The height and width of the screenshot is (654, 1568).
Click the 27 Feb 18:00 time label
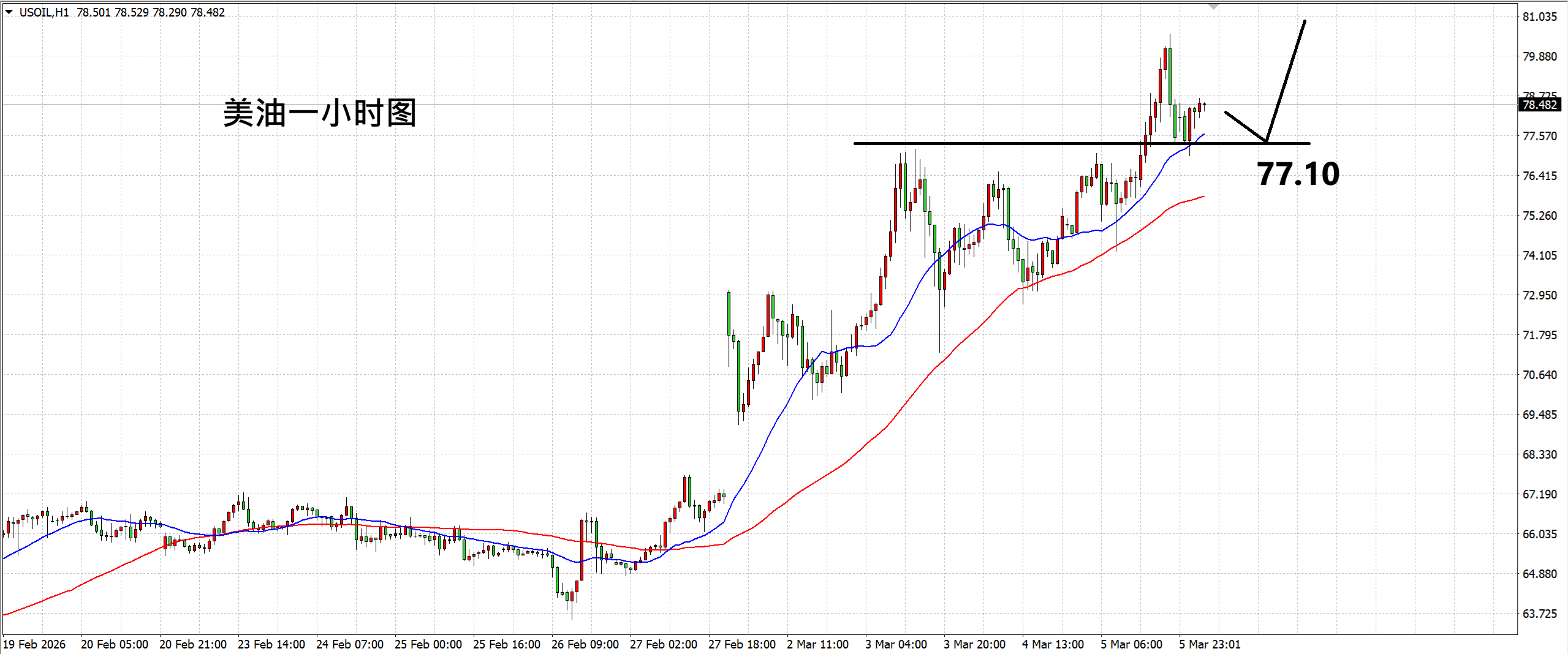tap(741, 644)
